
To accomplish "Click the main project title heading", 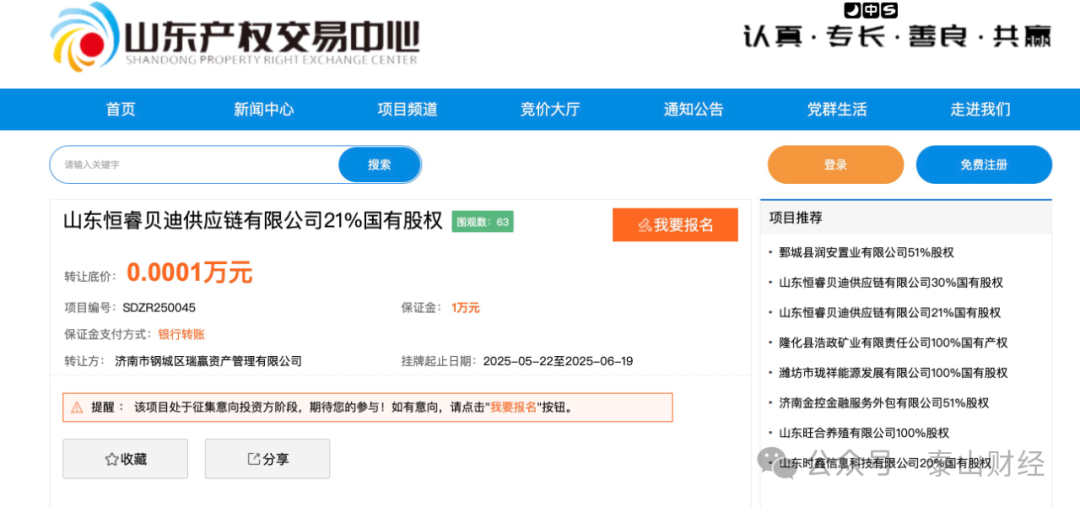I will coord(253,221).
